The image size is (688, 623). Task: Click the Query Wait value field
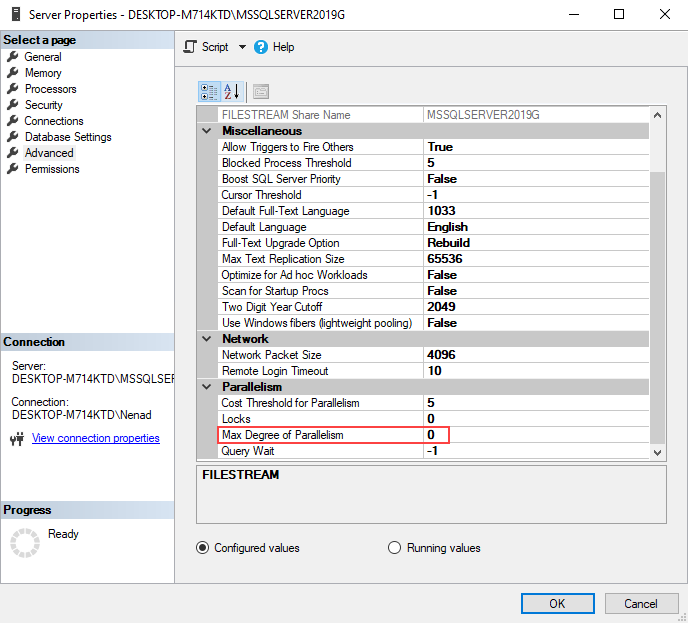click(x=535, y=451)
